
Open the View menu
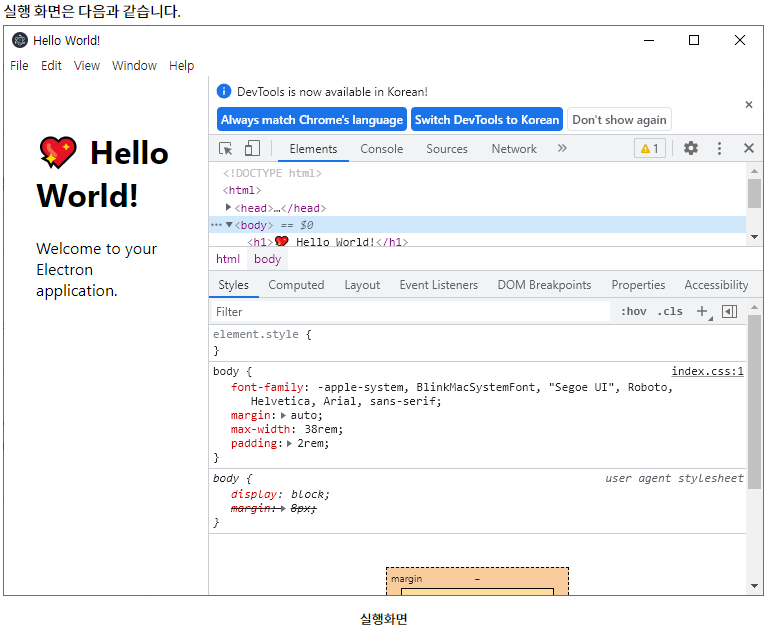(x=86, y=65)
